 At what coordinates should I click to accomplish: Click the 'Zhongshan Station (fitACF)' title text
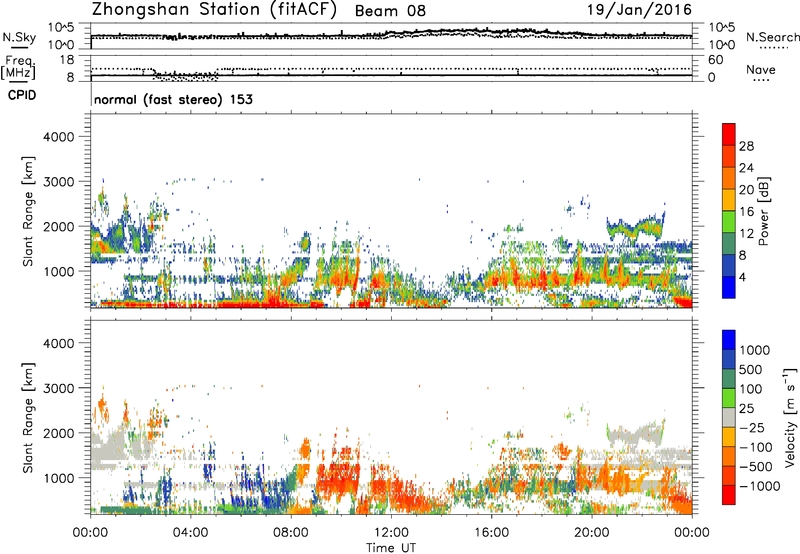click(x=214, y=10)
